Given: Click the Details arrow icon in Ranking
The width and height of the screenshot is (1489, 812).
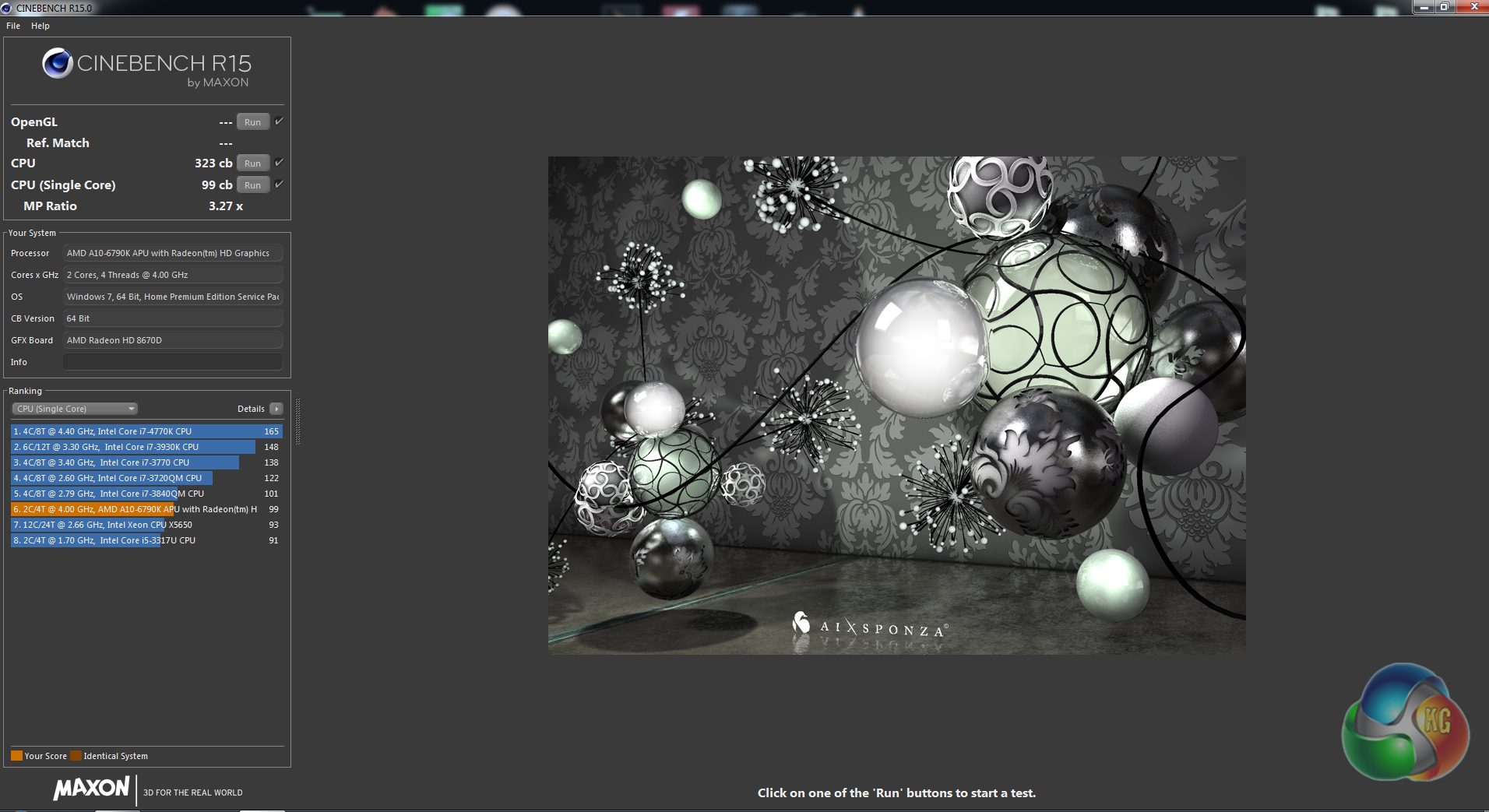Looking at the screenshot, I should tap(276, 409).
